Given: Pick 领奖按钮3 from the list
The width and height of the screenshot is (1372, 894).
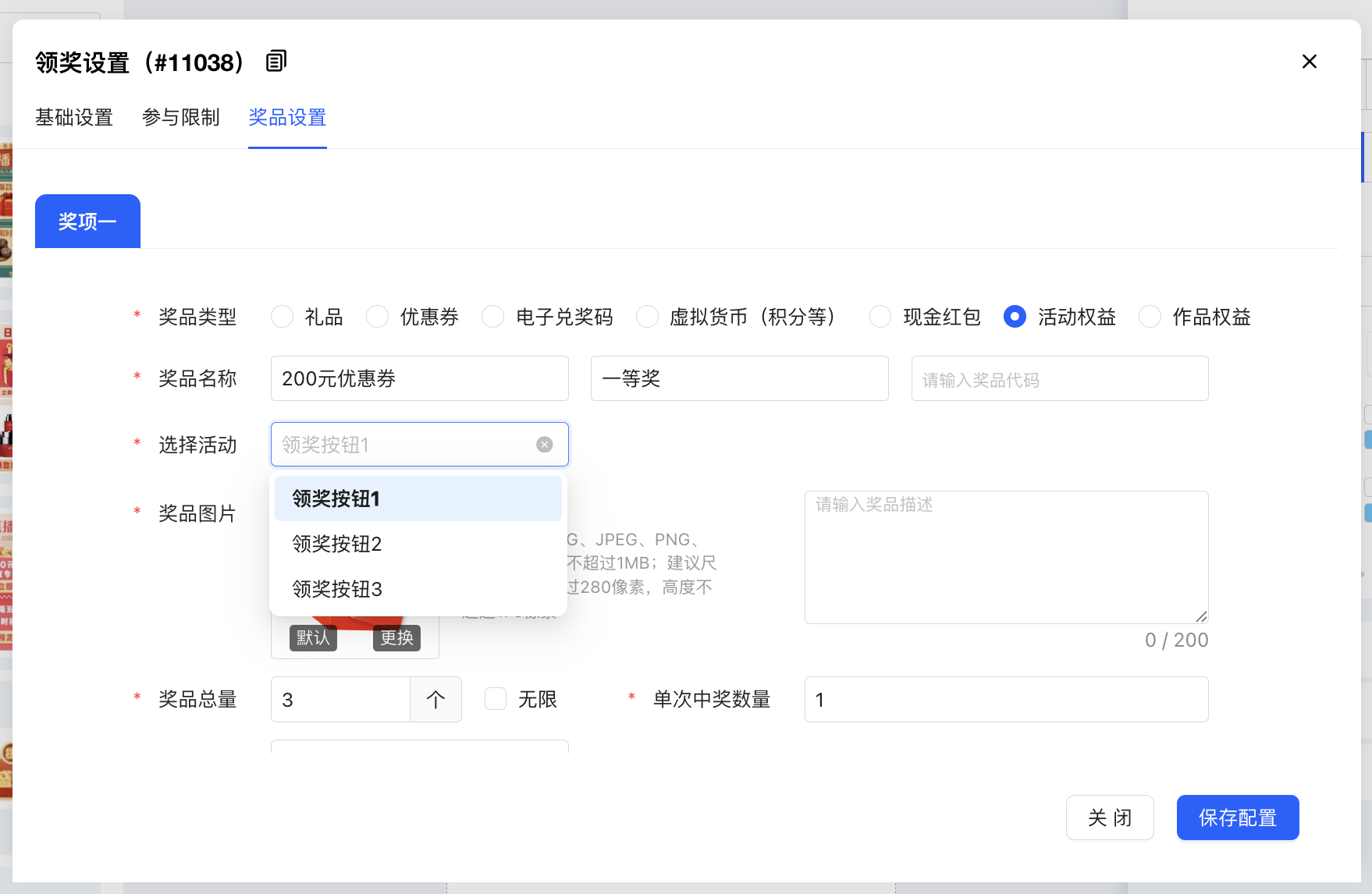Looking at the screenshot, I should point(337,589).
